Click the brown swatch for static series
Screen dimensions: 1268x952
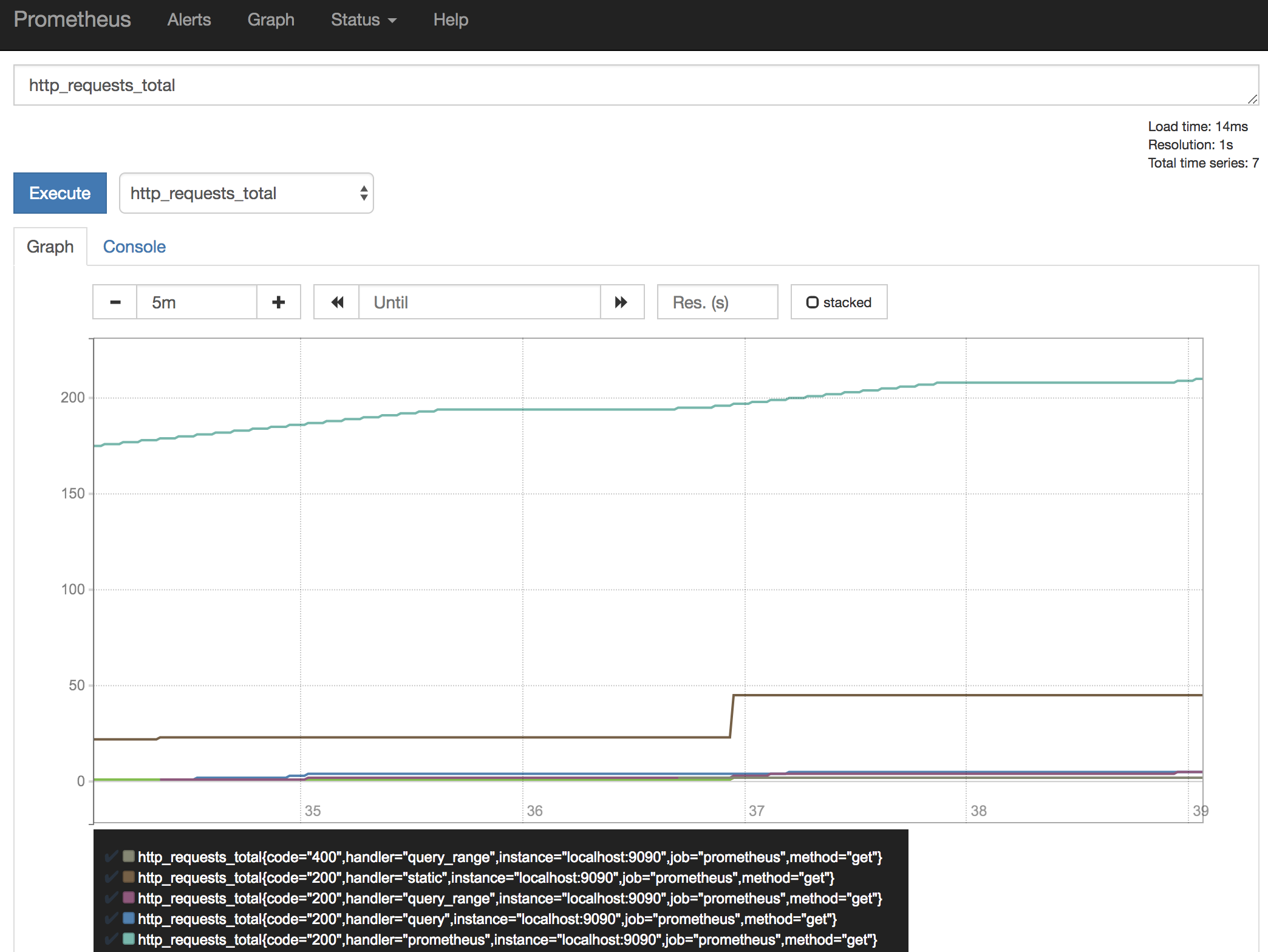coord(129,877)
